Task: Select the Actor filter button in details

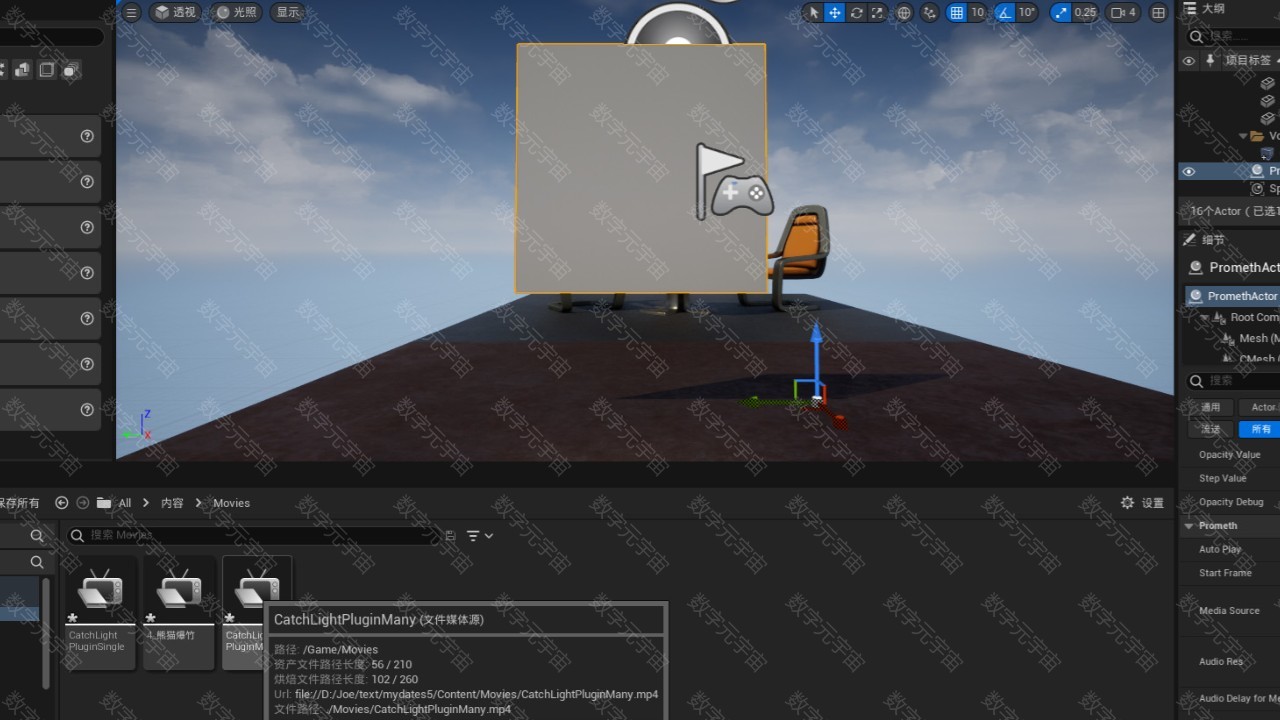Action: (1259, 407)
